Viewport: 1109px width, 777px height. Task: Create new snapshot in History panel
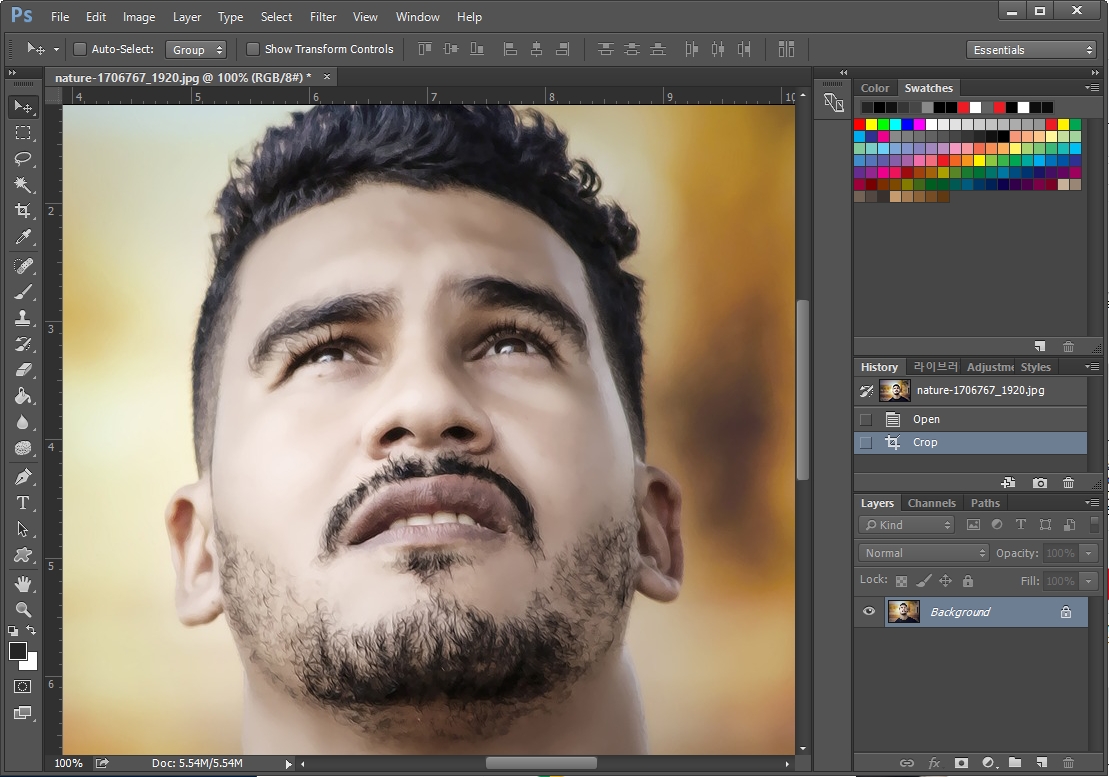(1040, 483)
